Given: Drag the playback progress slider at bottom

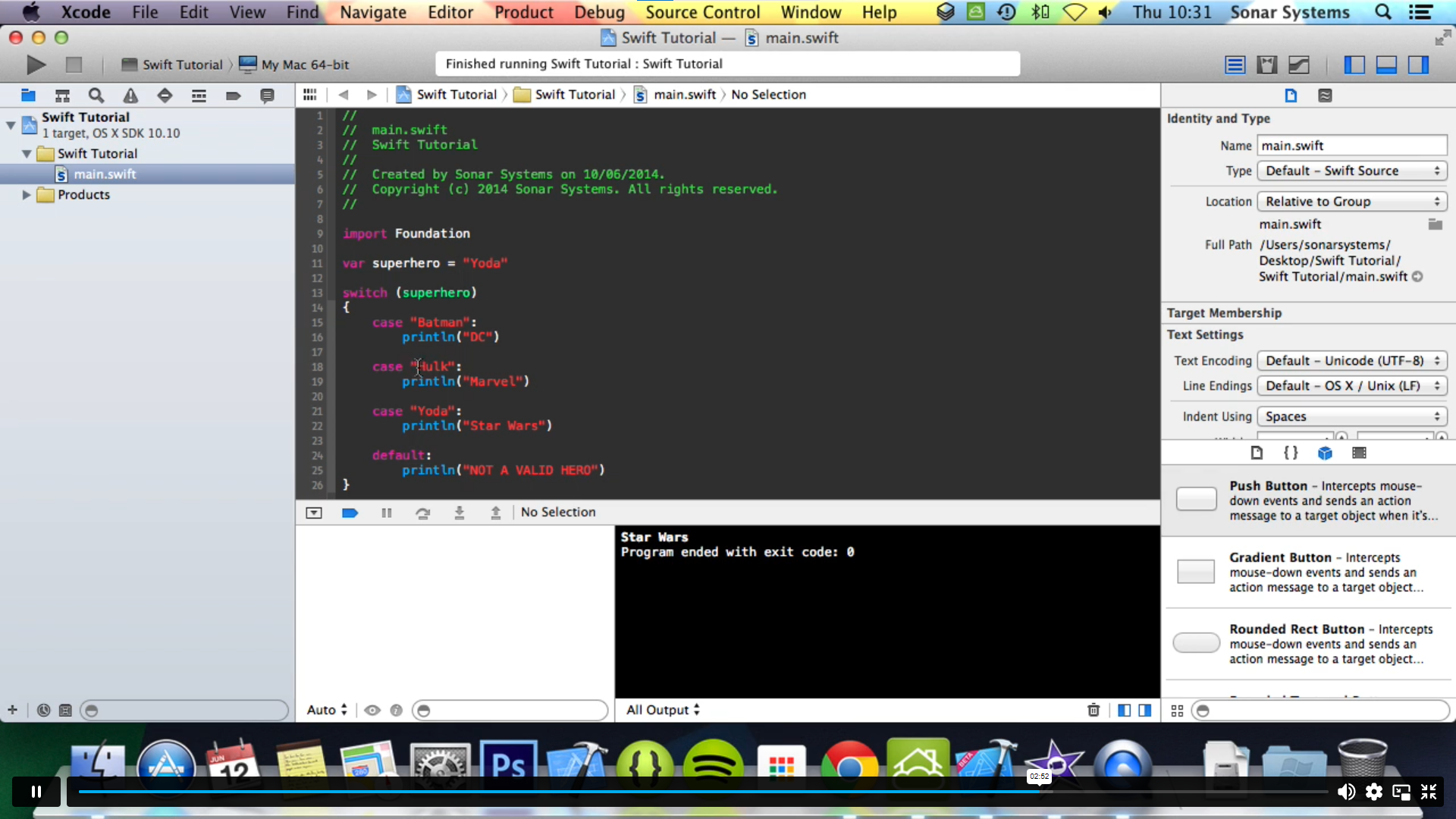Looking at the screenshot, I should point(1039,791).
